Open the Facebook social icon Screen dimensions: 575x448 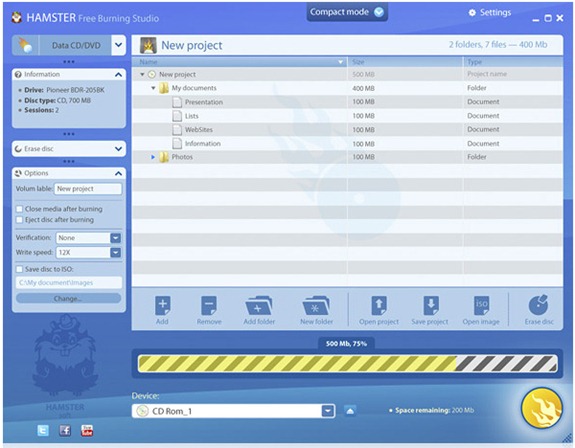click(65, 430)
